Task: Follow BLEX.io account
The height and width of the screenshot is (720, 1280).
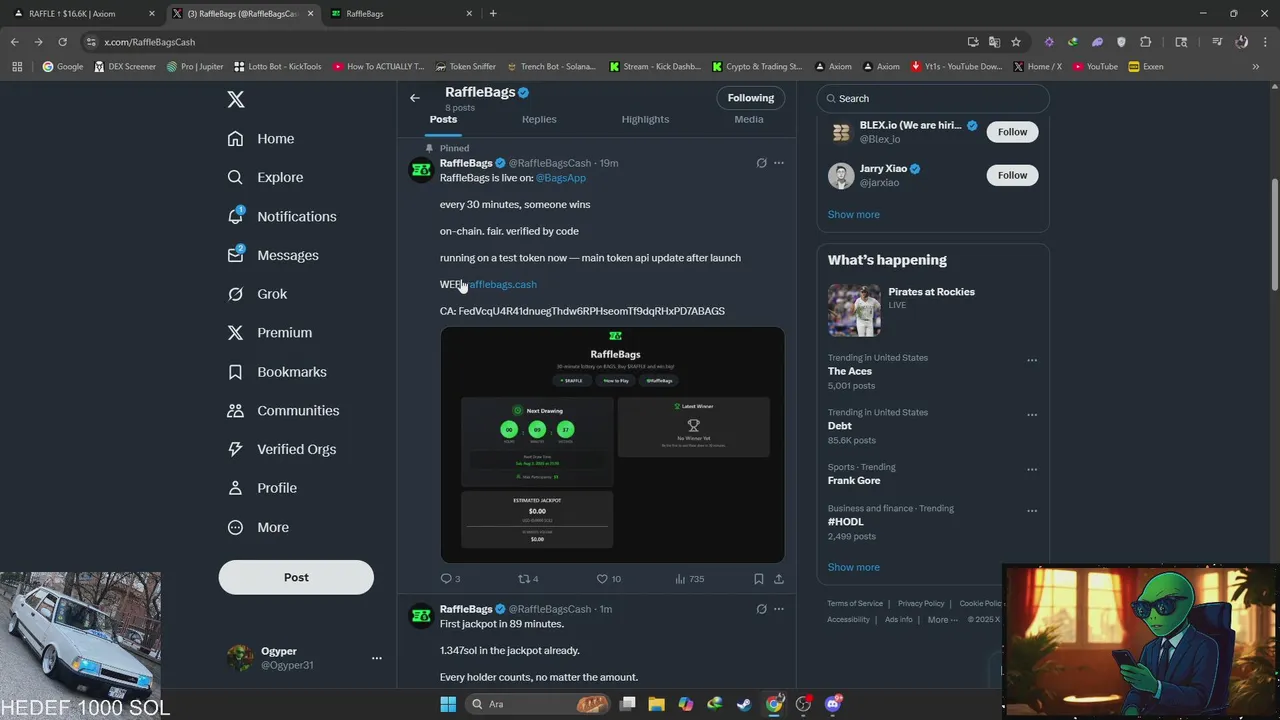Action: (1012, 132)
